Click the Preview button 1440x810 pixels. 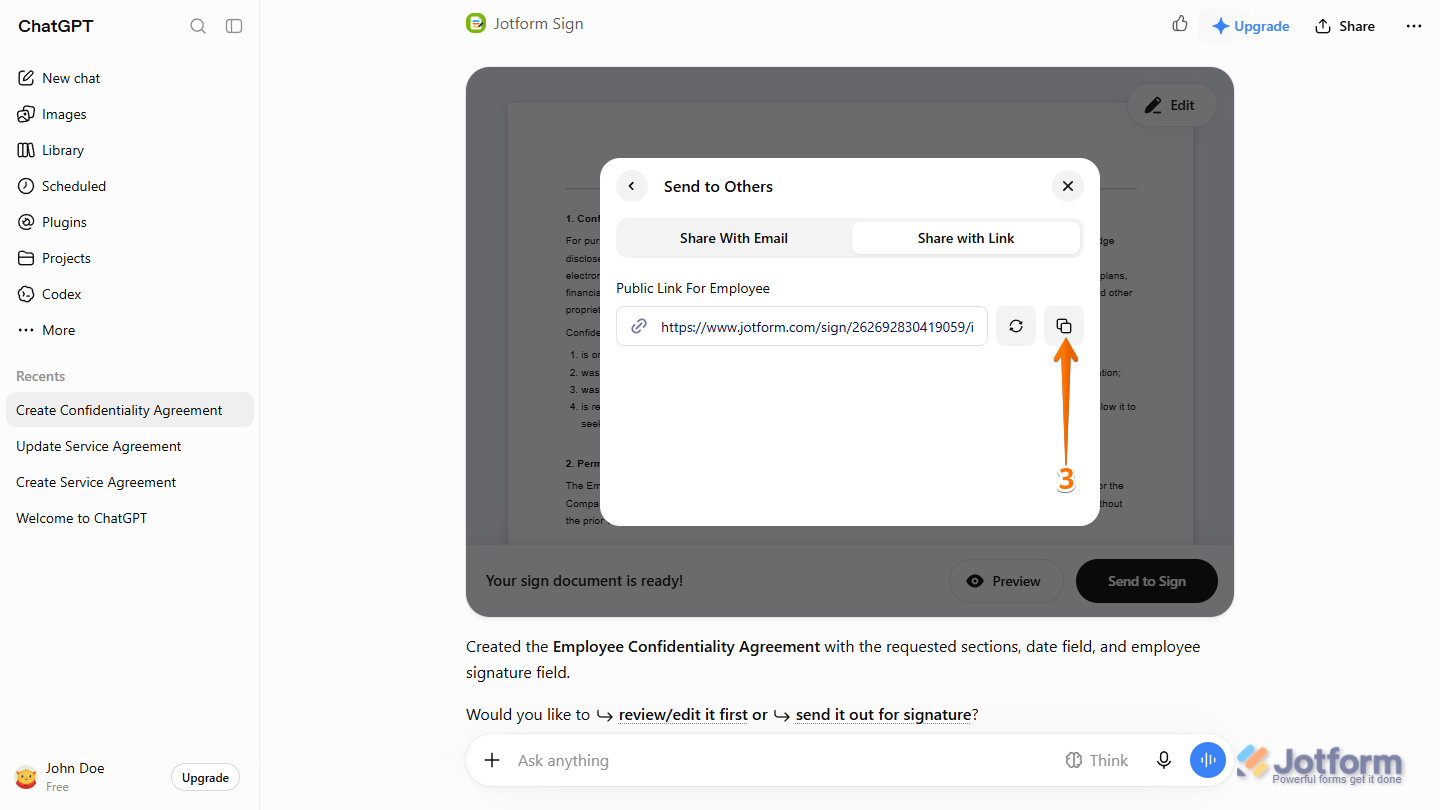[1006, 581]
